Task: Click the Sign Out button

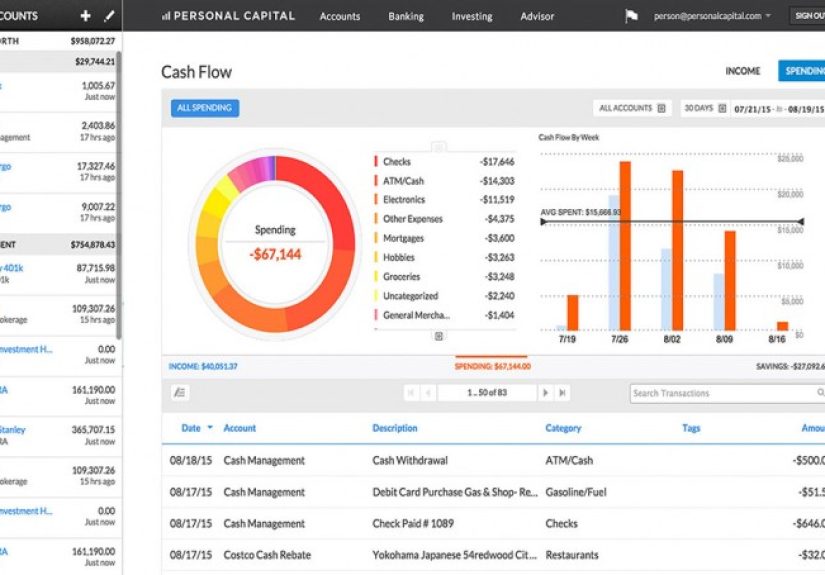Action: (x=808, y=16)
